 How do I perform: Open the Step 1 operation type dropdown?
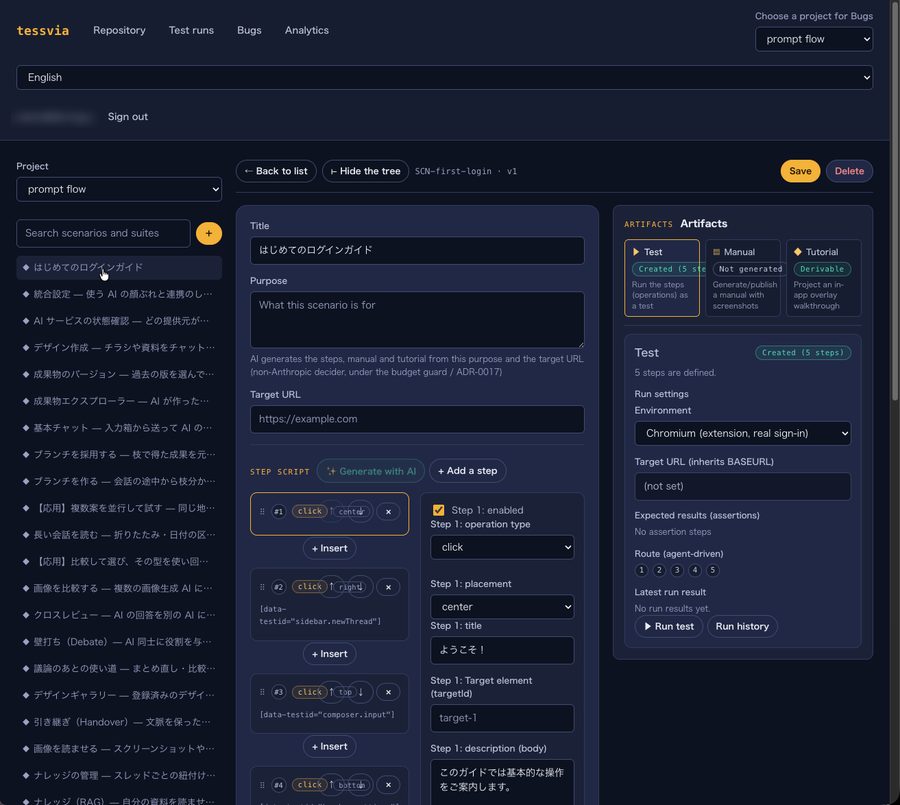[502, 547]
